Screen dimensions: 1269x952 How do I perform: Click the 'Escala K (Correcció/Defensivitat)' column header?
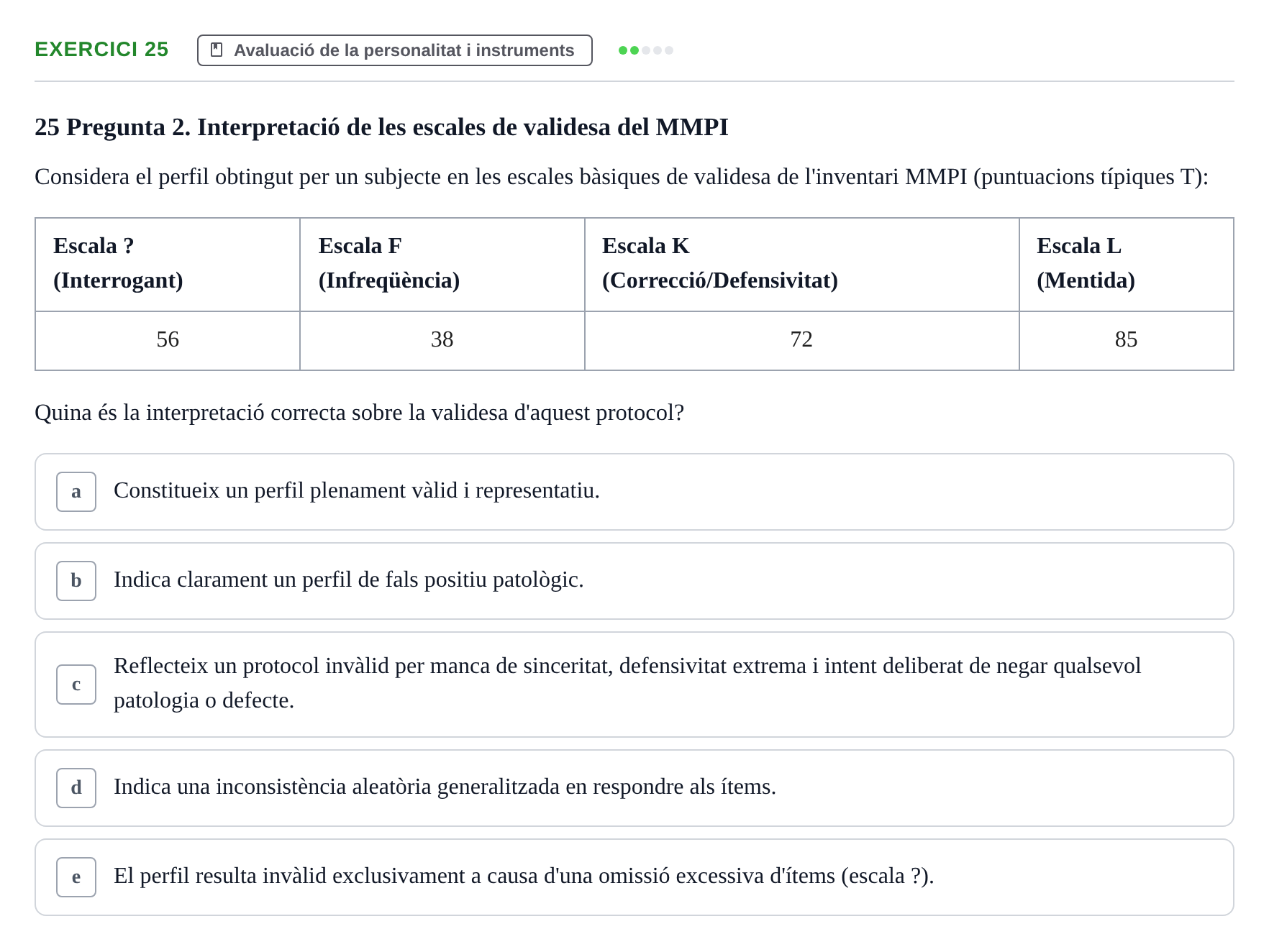802,265
